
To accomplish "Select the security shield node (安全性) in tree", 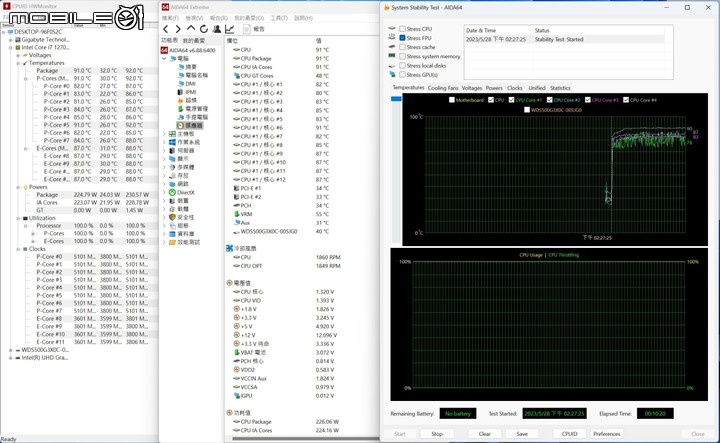I will (x=181, y=217).
